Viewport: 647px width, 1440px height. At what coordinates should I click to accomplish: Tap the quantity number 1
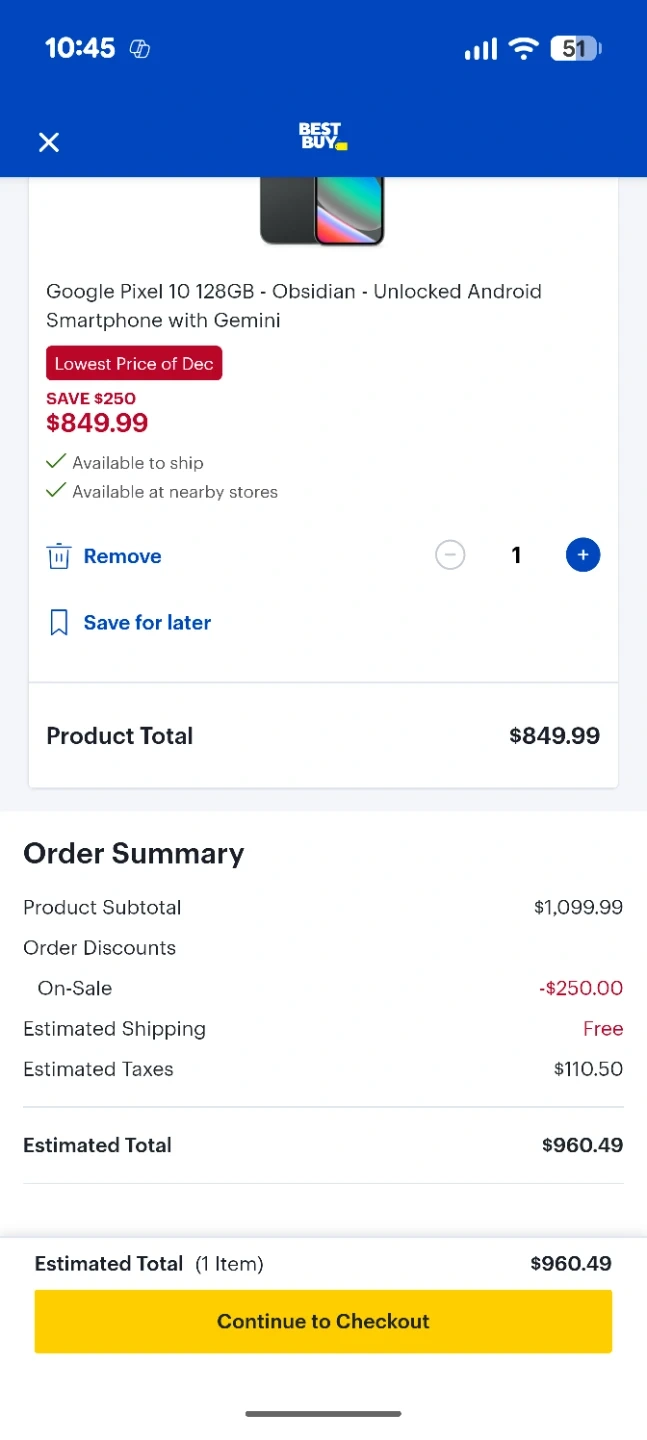(516, 555)
